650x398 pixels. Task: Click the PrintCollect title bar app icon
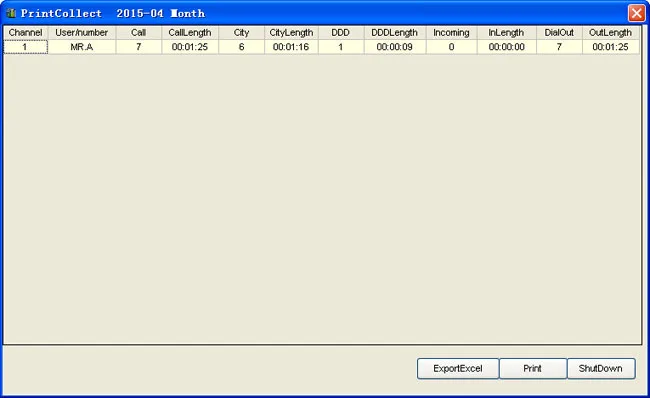click(11, 13)
